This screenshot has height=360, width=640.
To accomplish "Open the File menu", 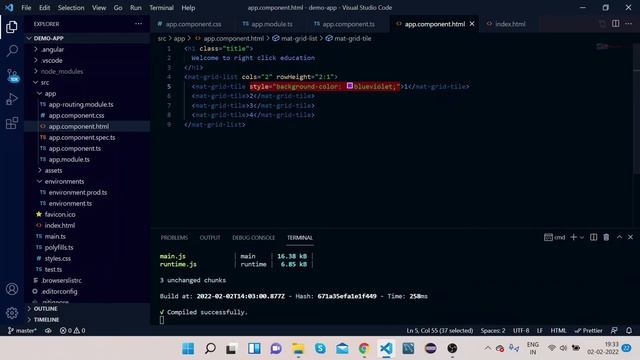I will click(26, 8).
